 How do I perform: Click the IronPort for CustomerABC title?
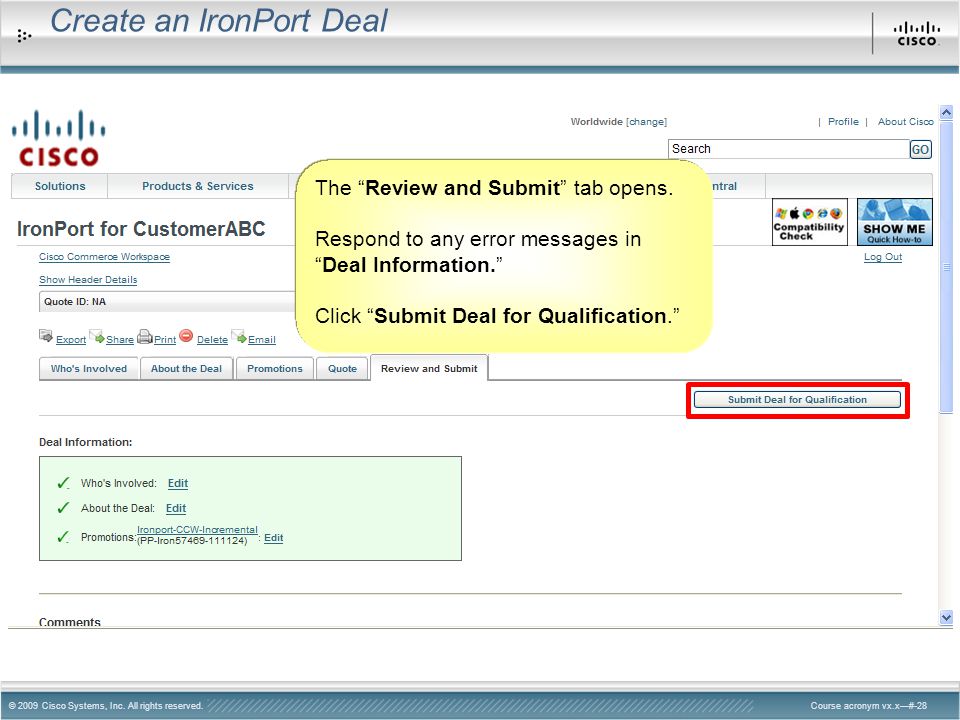[x=141, y=229]
